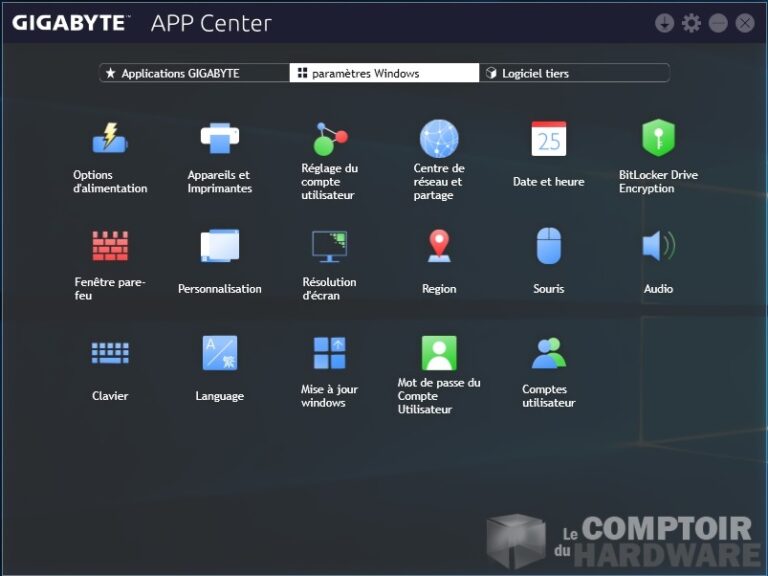Click the "Fenêtre pare-feu" label
The image size is (768, 576).
coord(110,289)
